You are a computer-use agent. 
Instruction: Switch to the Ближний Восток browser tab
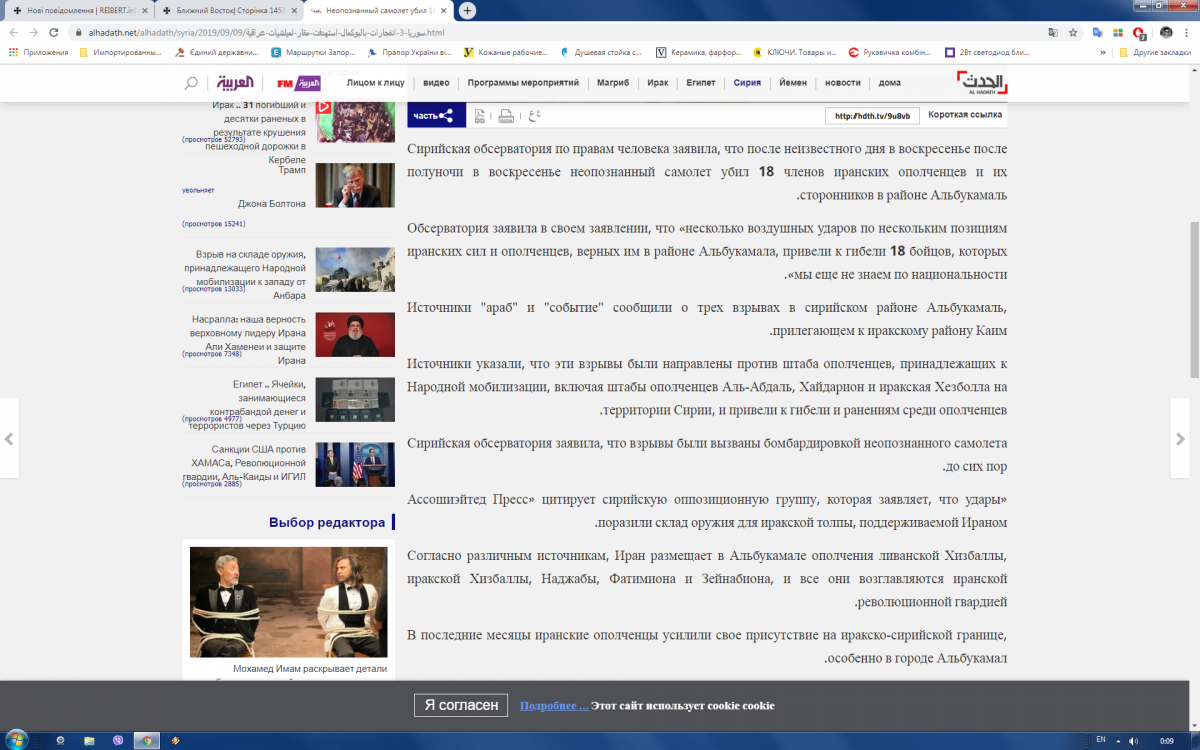tap(223, 10)
